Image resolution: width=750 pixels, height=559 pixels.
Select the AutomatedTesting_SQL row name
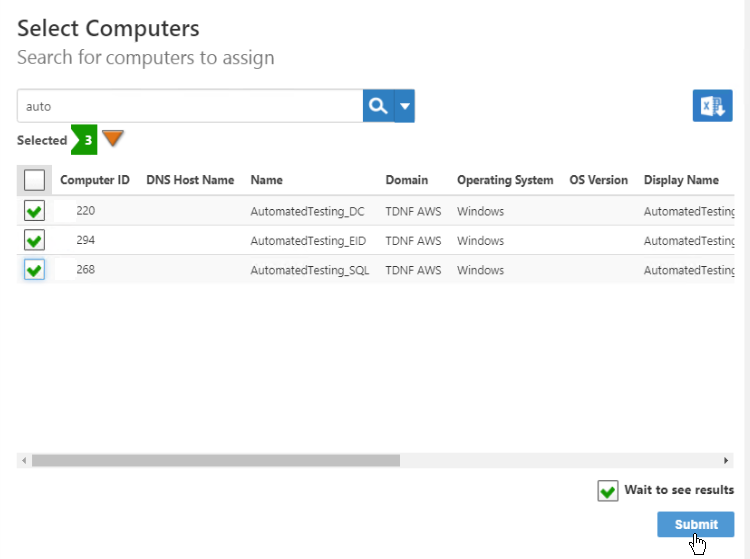(x=309, y=270)
